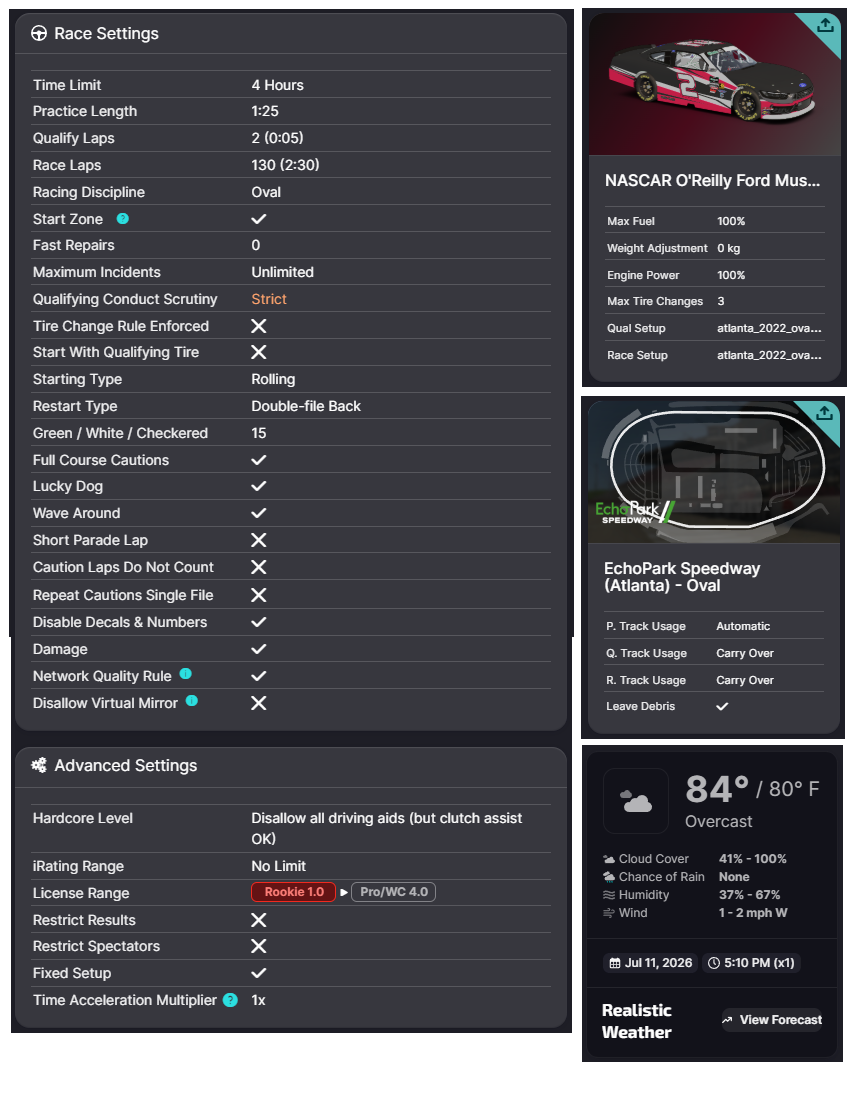Click the checkmark in the Start Zone row
The image size is (850, 1100).
(x=259, y=219)
